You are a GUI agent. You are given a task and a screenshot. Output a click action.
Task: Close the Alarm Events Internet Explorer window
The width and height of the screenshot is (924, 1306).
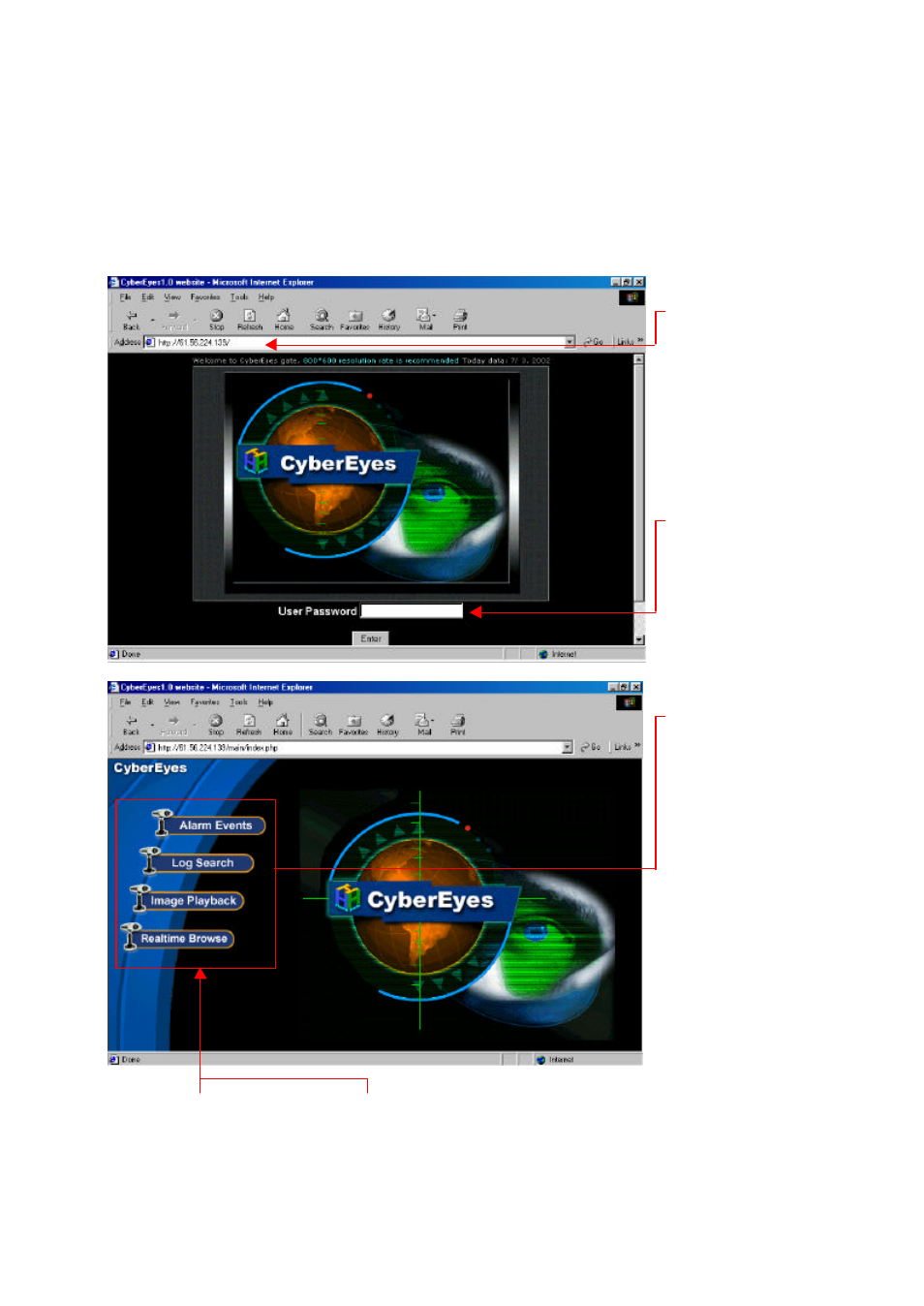(636, 687)
